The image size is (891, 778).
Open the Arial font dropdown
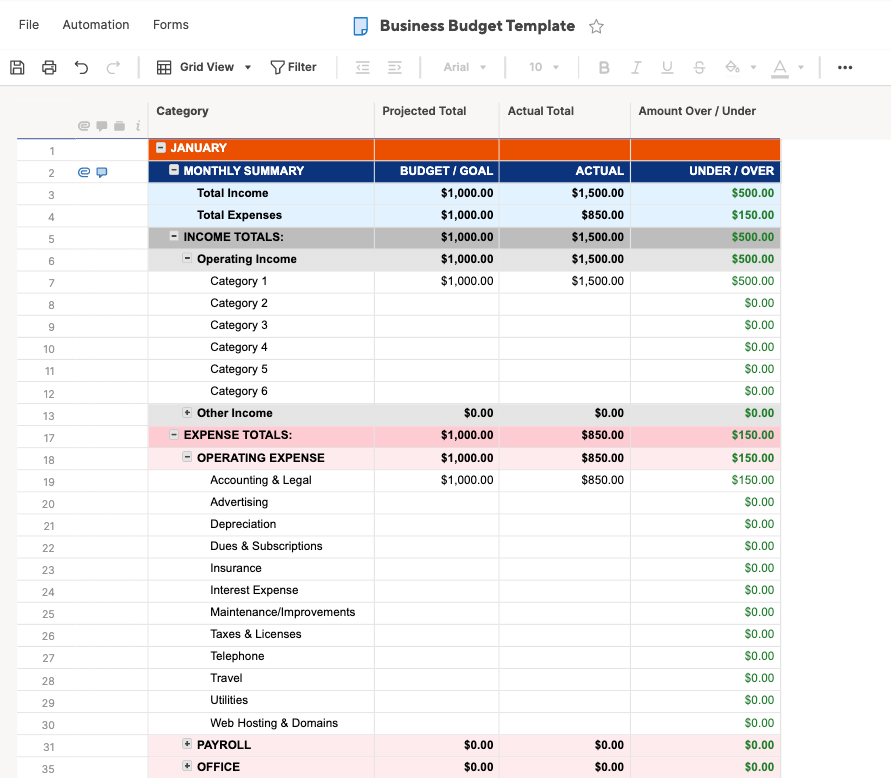(465, 67)
